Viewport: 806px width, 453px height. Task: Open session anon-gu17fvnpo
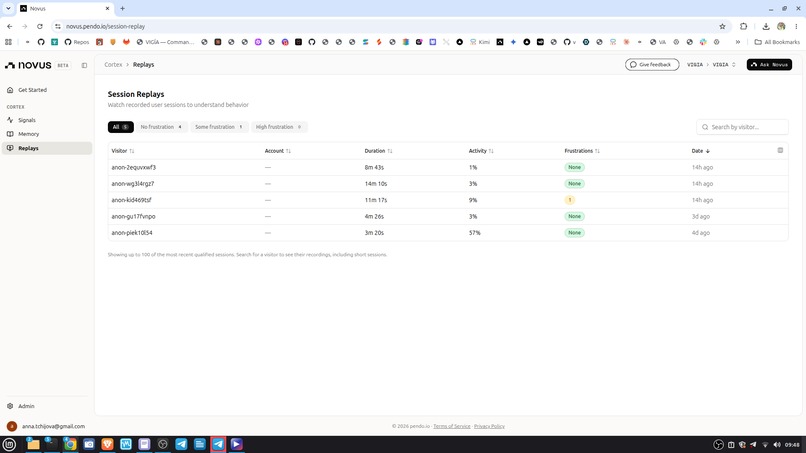coord(448,216)
